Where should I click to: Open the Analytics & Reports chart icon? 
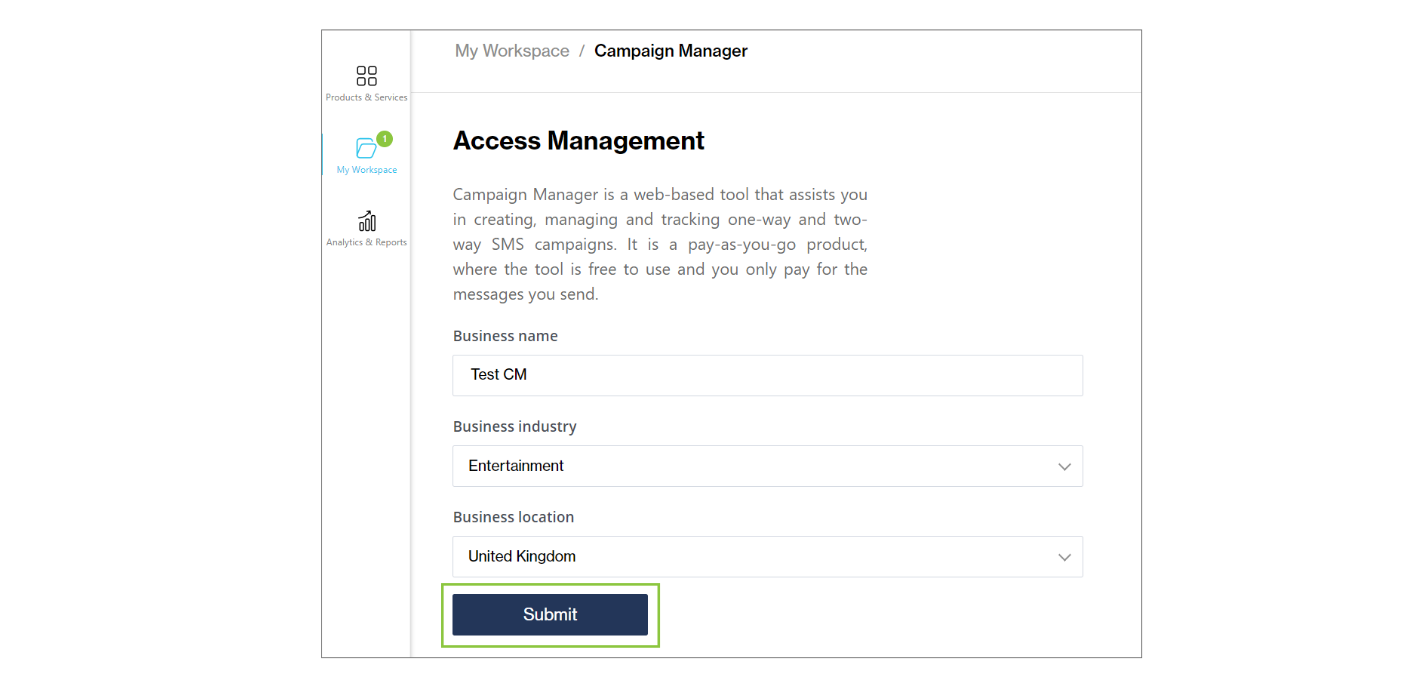tap(366, 221)
